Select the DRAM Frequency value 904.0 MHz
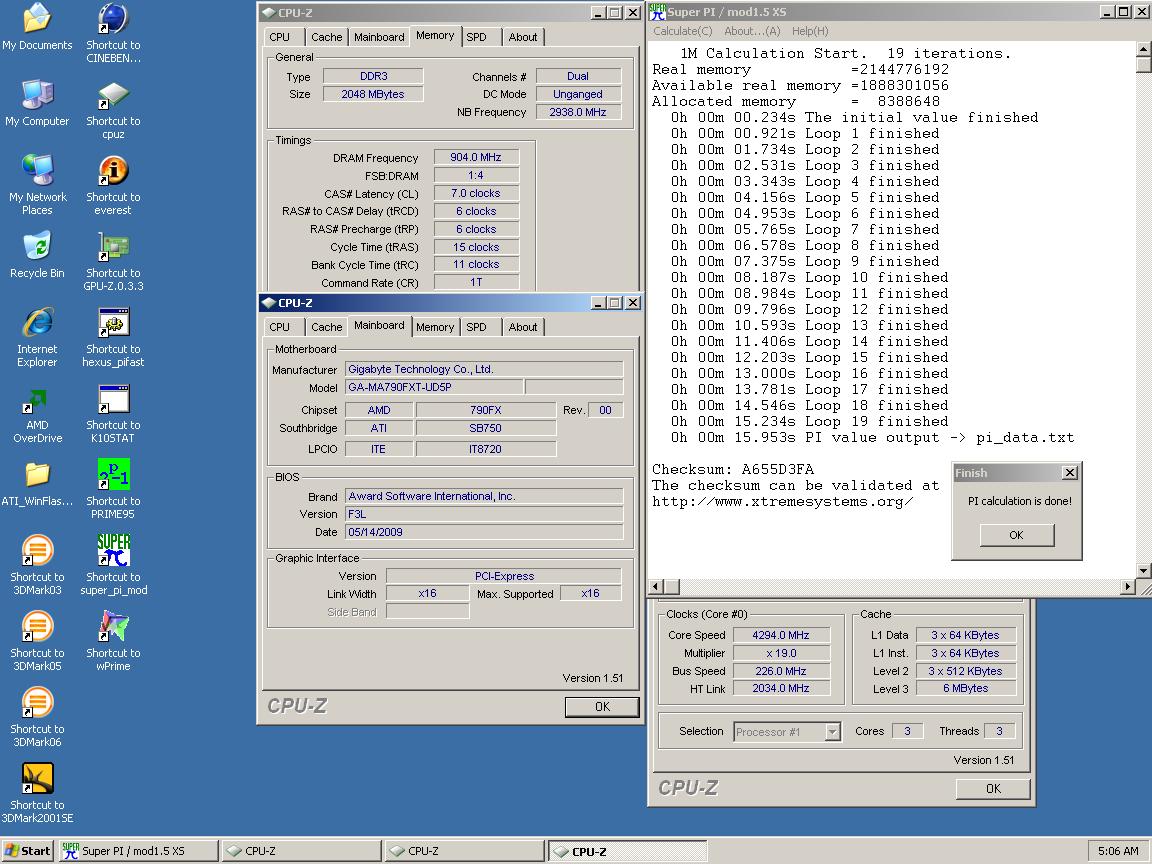The image size is (1152, 864). click(476, 157)
